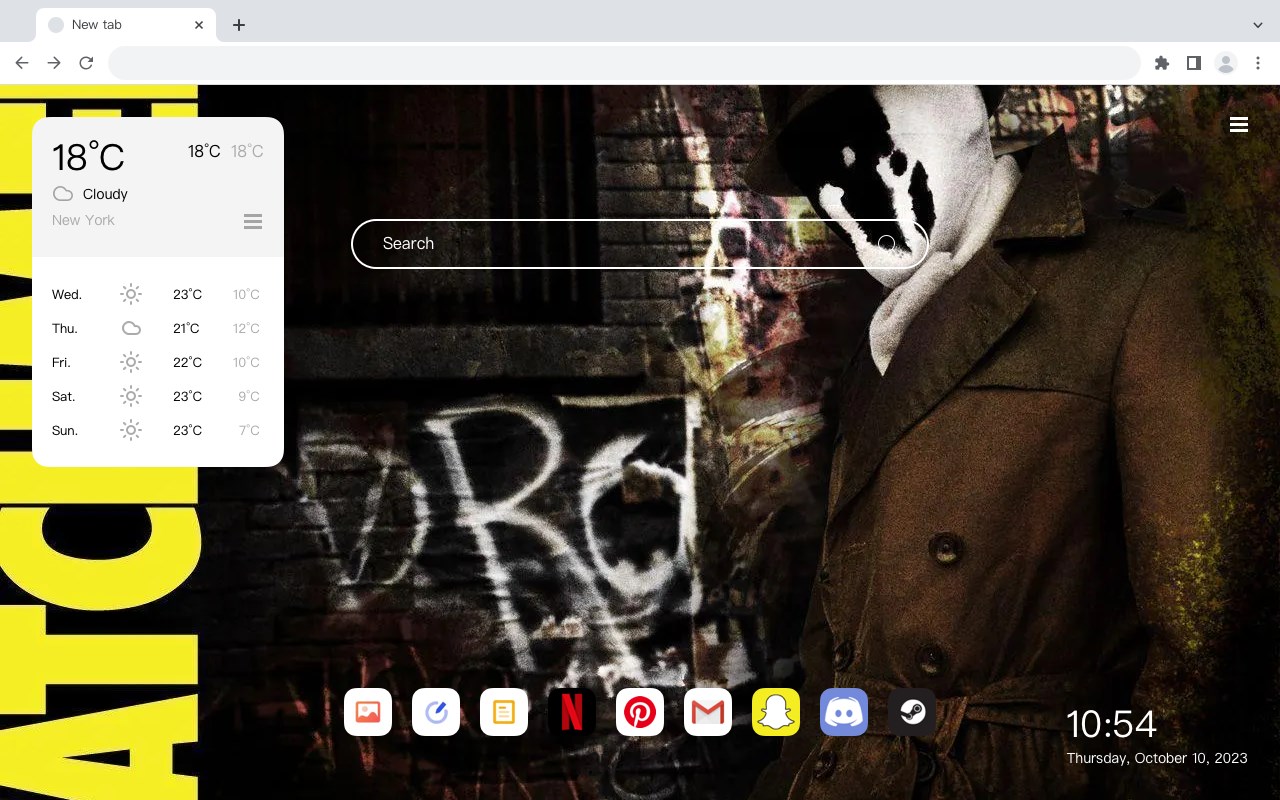Click the large 18°C current temperature
The height and width of the screenshot is (800, 1280).
click(x=88, y=157)
